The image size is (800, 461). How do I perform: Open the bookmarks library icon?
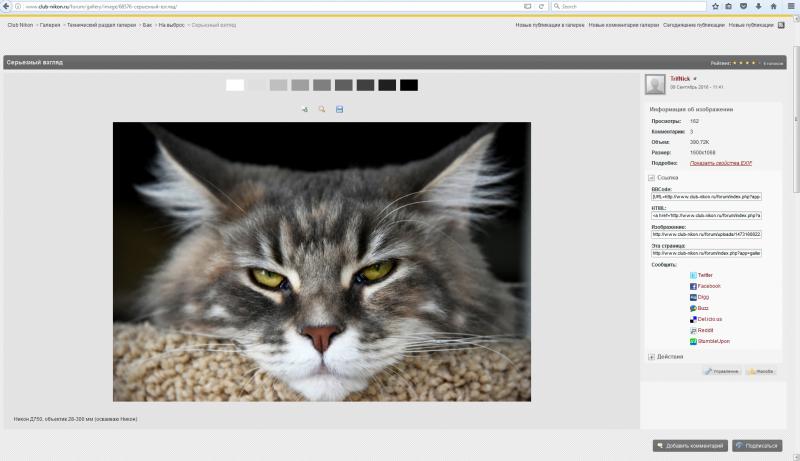coord(729,7)
